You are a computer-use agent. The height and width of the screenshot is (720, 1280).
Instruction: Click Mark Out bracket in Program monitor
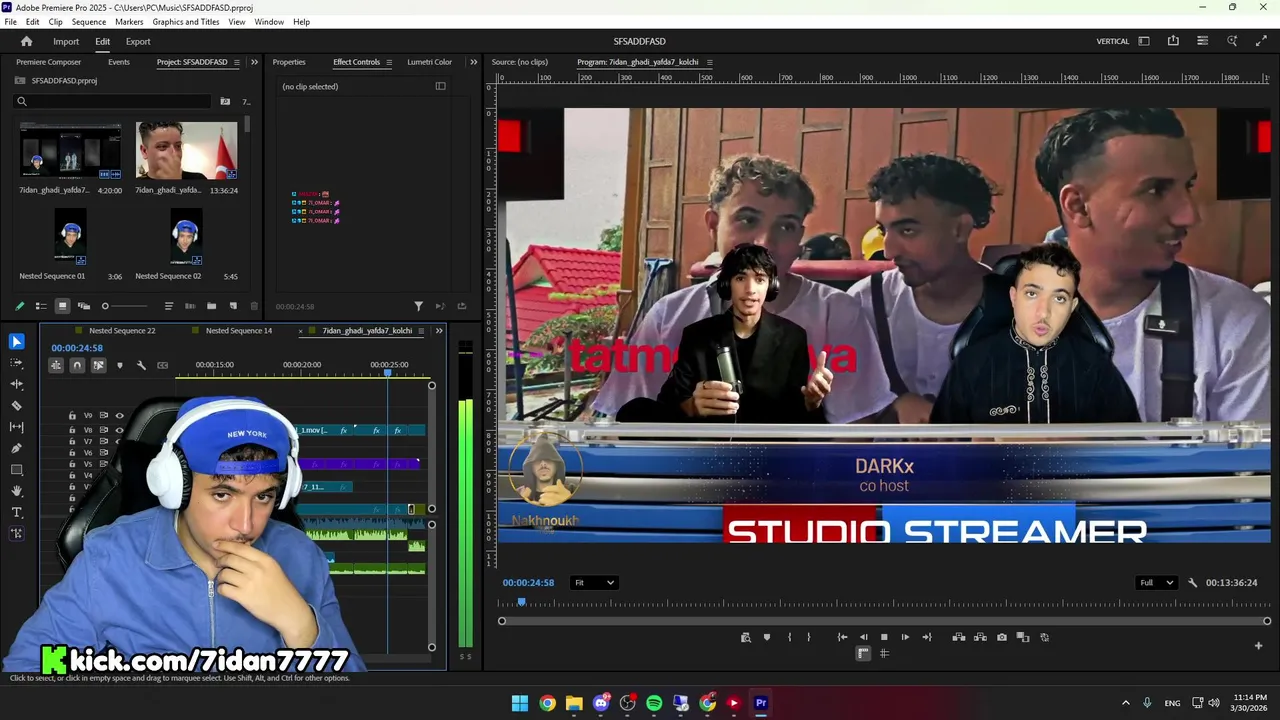[809, 637]
